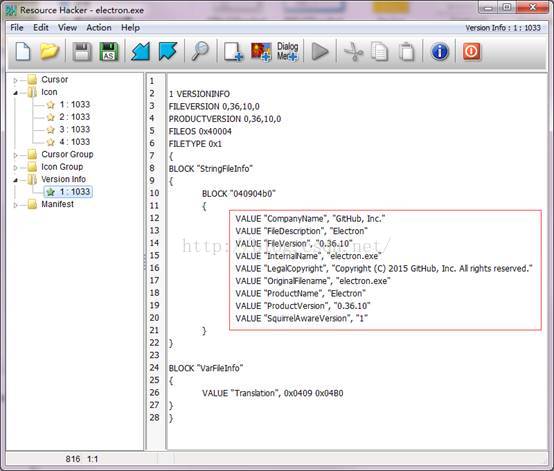Open the Help menu
The width and height of the screenshot is (554, 471).
point(130,28)
